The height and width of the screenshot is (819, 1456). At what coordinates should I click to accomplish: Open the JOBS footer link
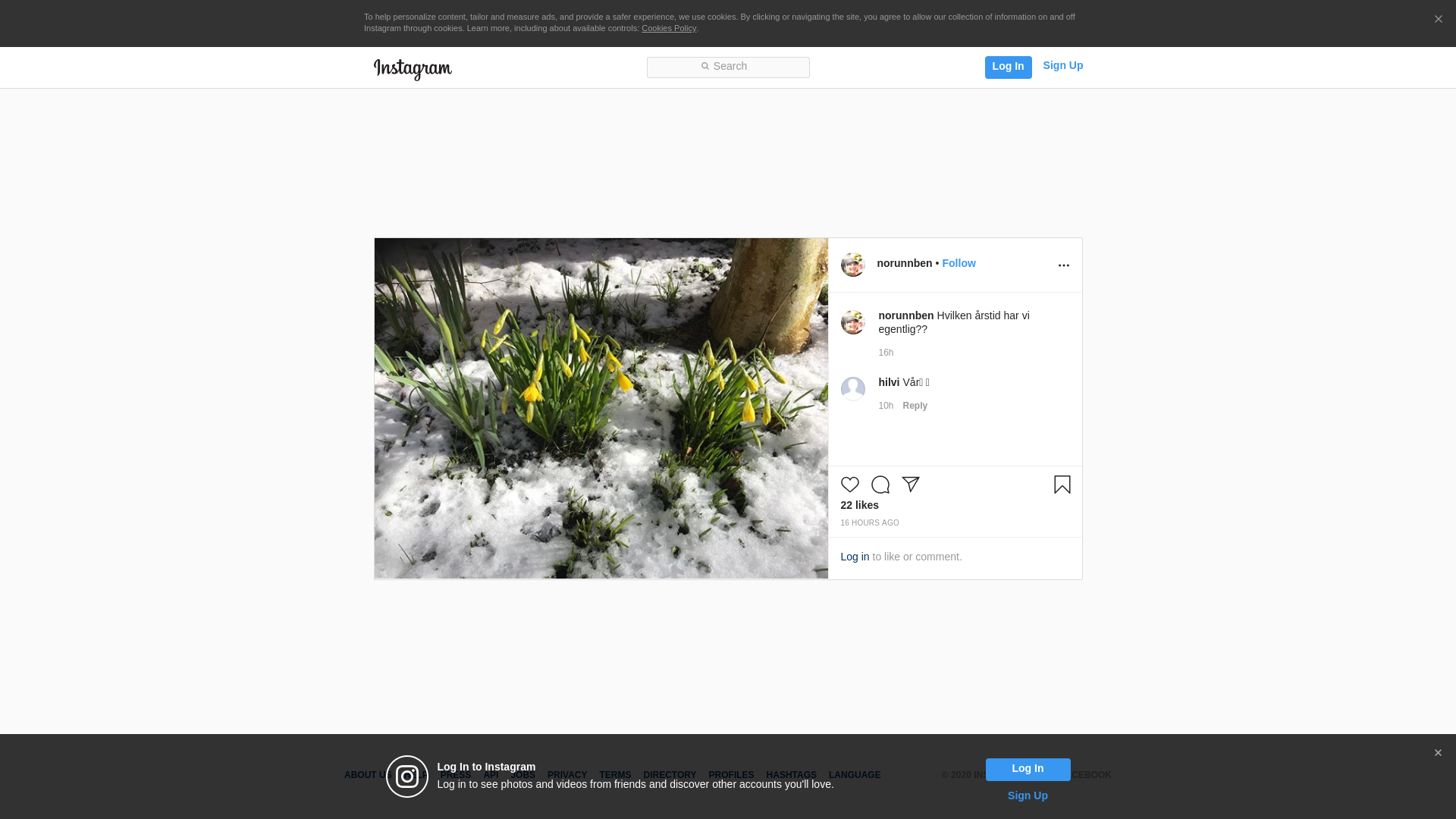[x=522, y=776]
